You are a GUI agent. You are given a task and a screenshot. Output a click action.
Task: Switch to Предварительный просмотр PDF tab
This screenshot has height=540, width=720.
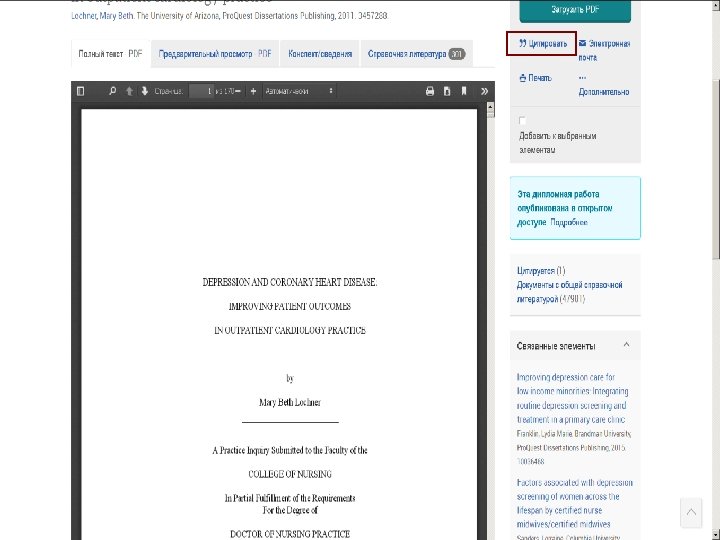pos(215,54)
